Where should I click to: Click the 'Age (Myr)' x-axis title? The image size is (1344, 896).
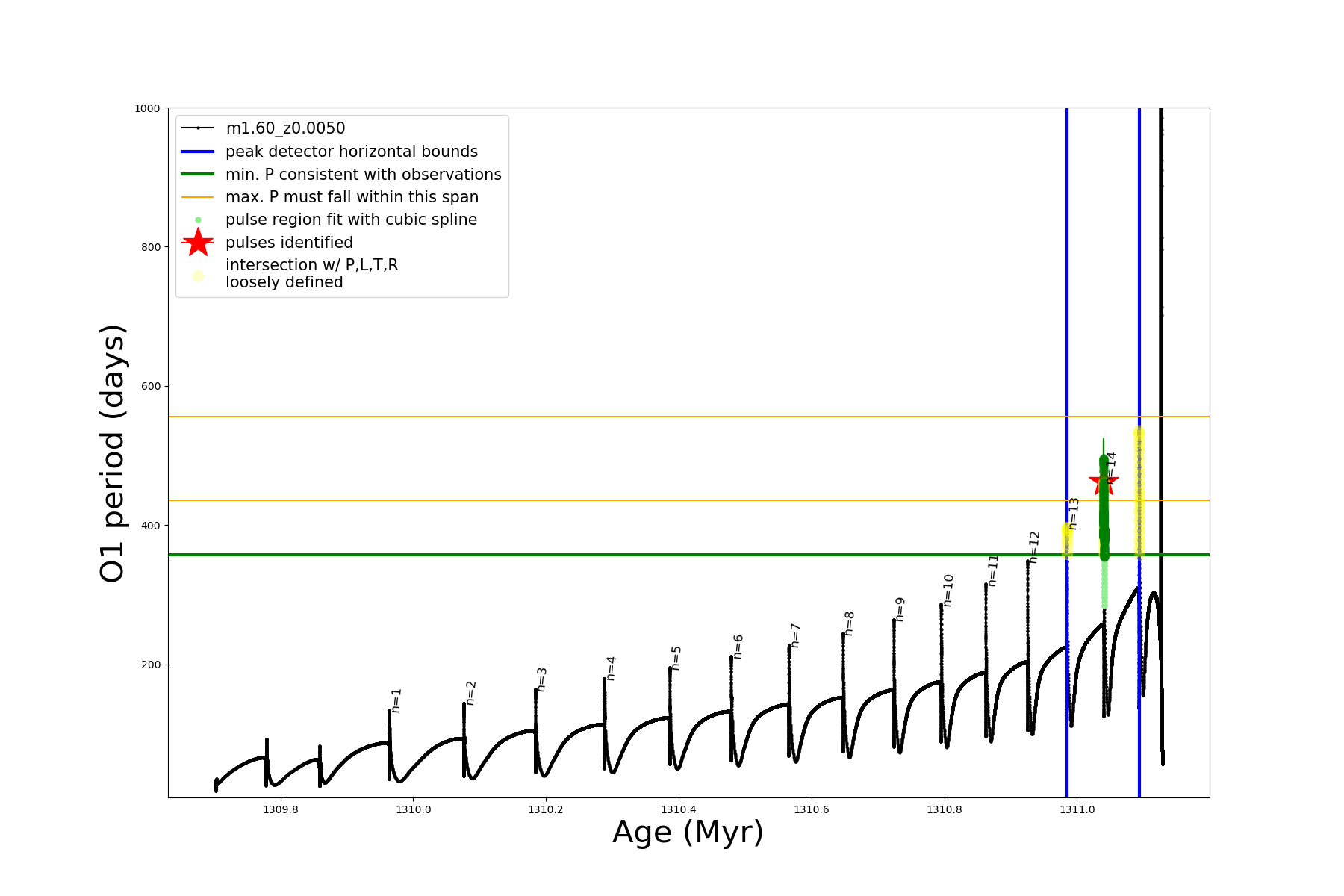[688, 832]
